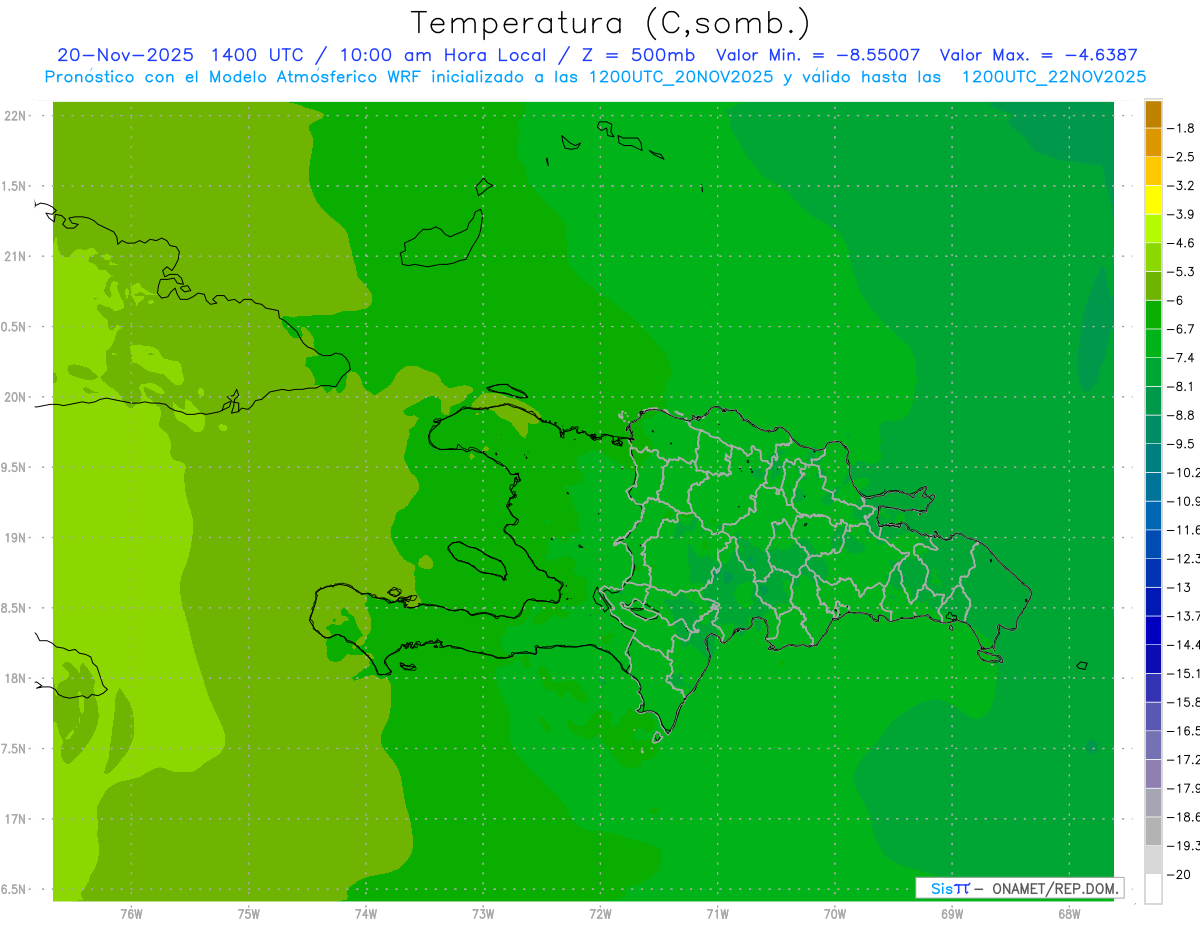This screenshot has width=1200, height=927.
Task: Click the 17N latitude label
Action: 16,819
